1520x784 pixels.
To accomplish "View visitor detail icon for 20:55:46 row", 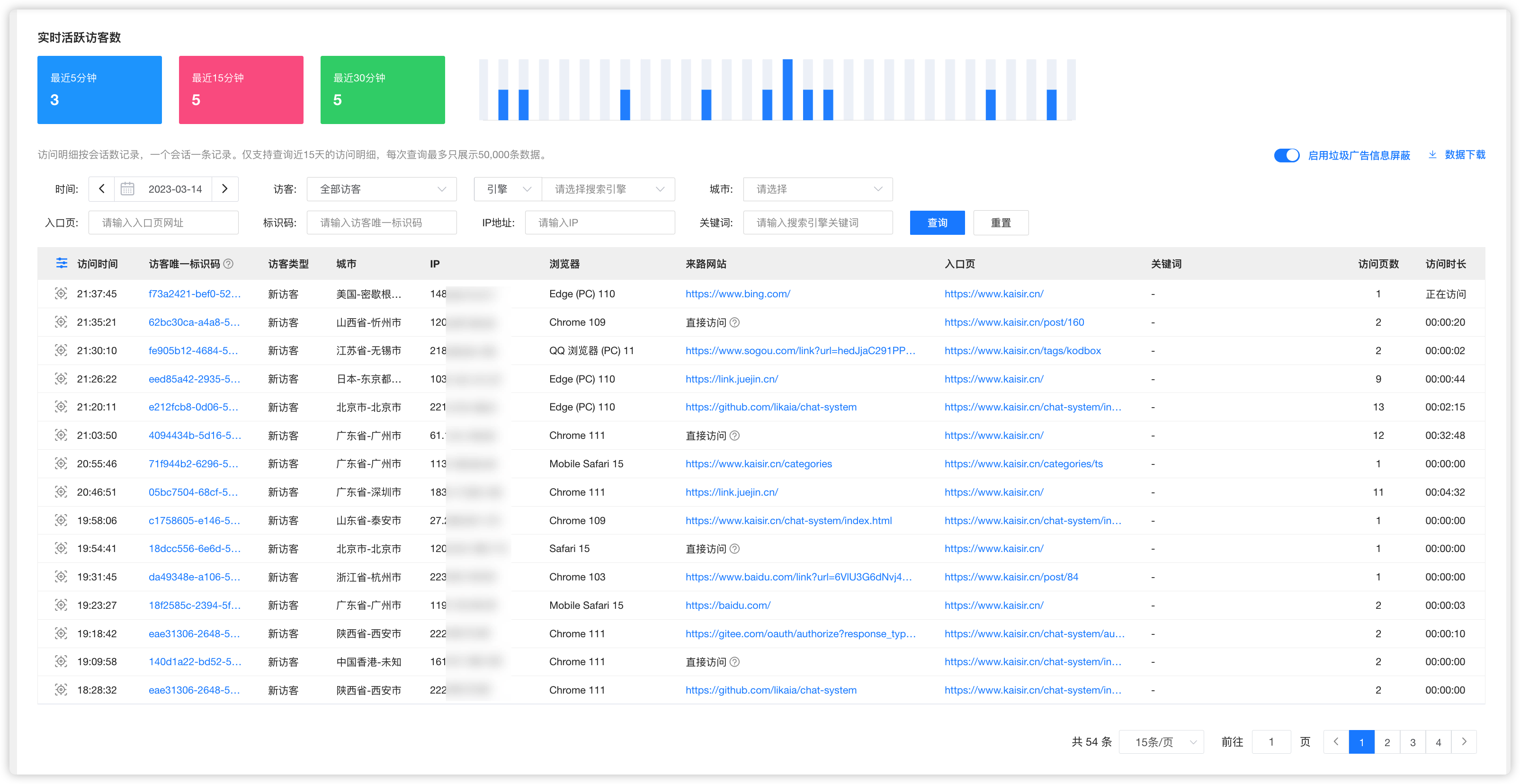I will pos(61,463).
